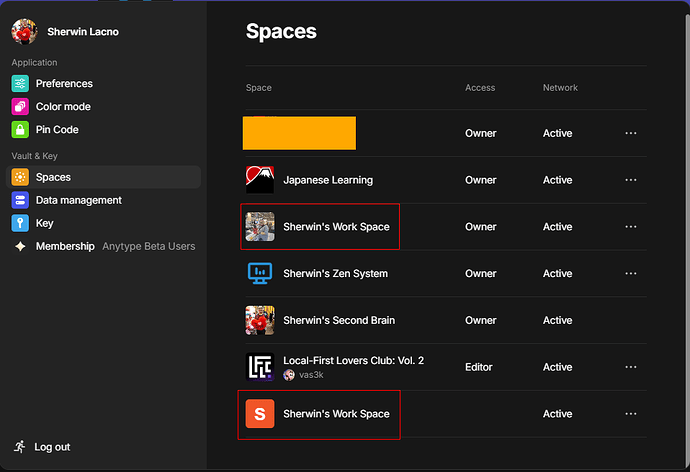Viewport: 690px width, 472px height.
Task: Open three-dot menu for Japanese Learning
Action: 631,180
